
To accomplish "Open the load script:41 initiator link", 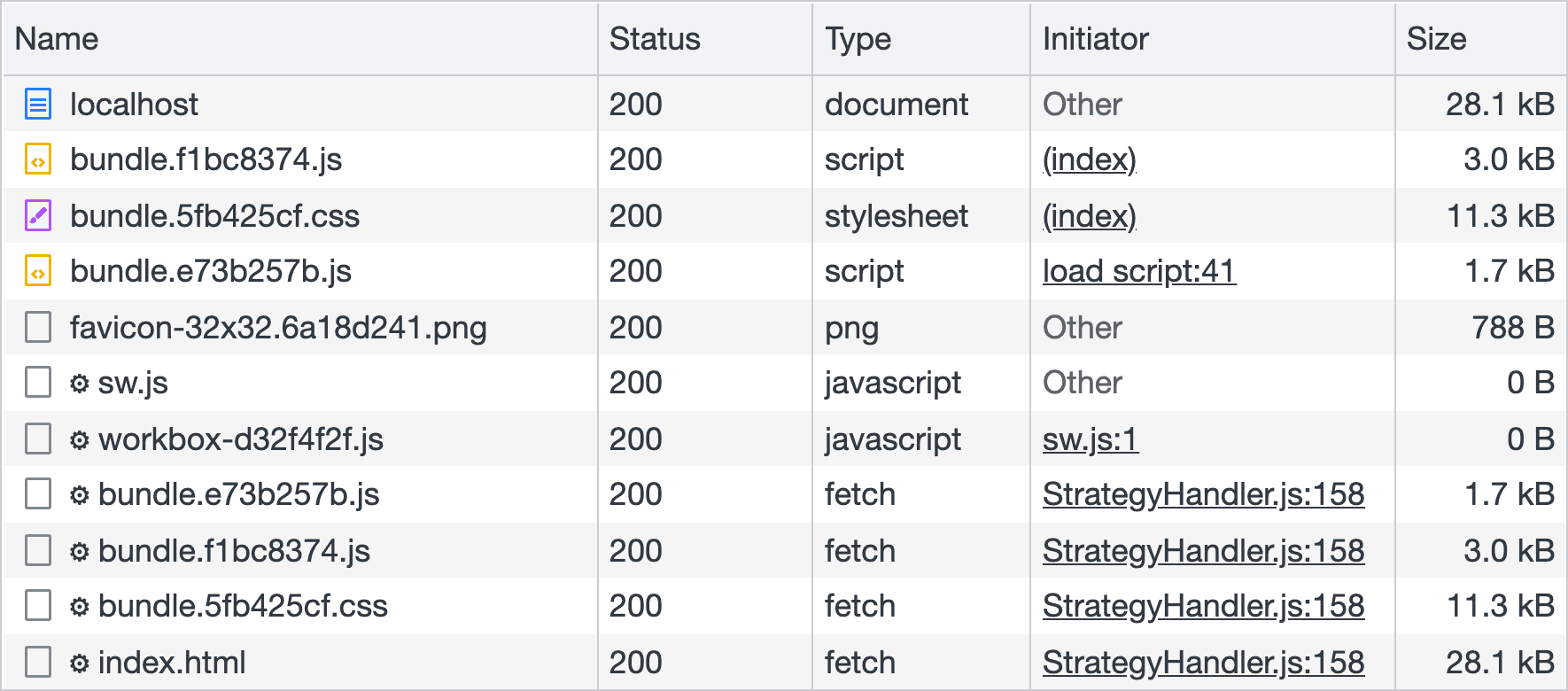I will click(1138, 271).
